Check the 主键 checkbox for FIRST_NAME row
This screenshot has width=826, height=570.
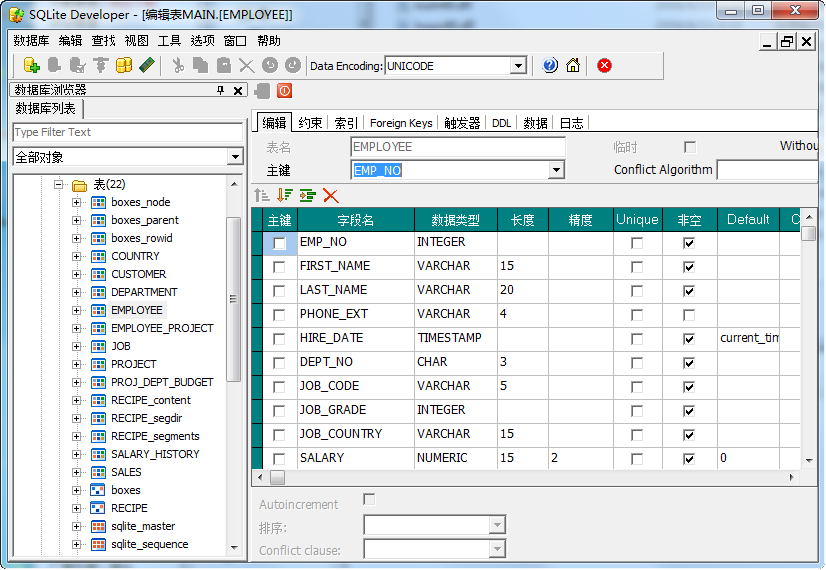[279, 267]
